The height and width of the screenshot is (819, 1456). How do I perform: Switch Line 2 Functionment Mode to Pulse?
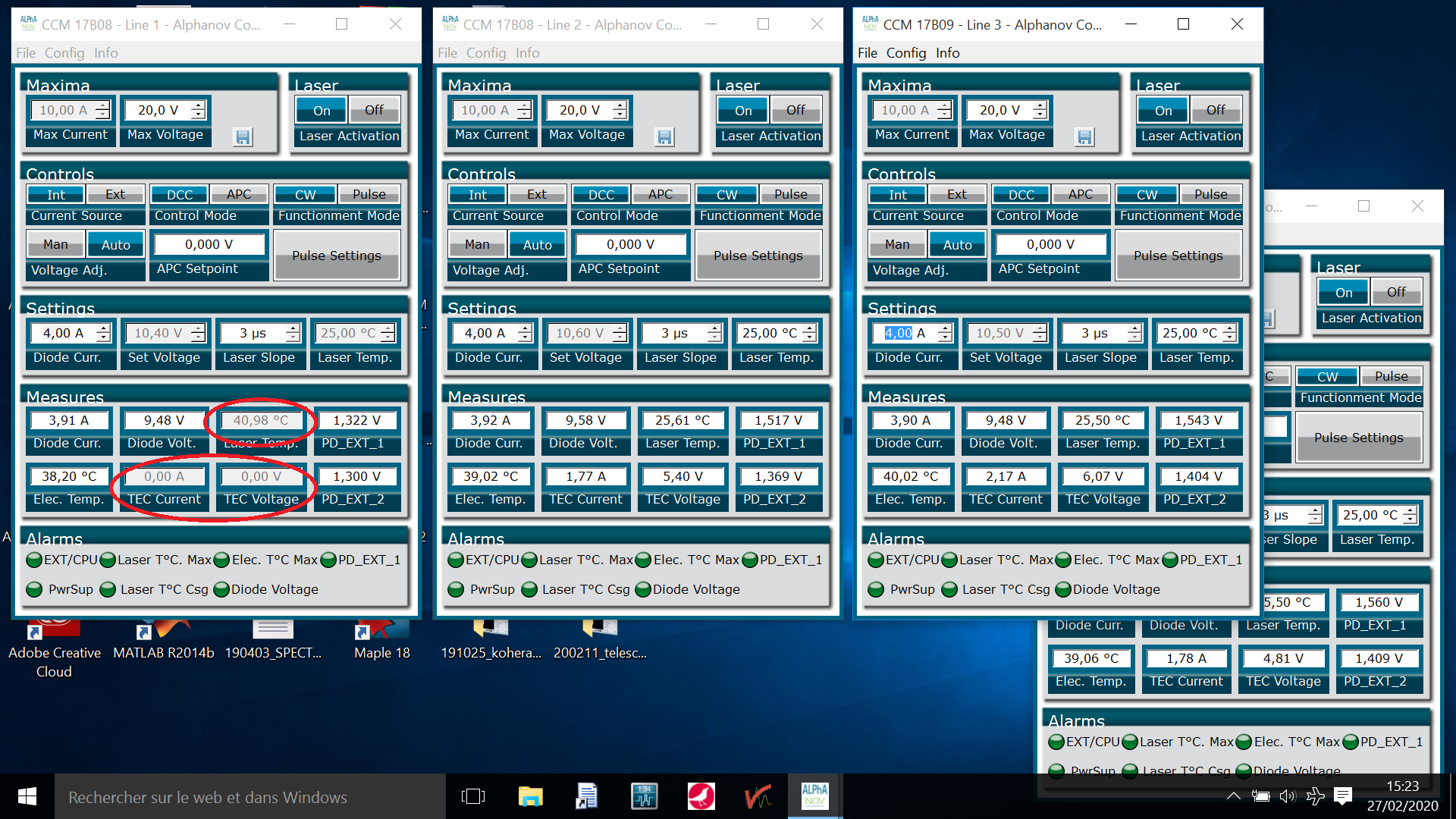click(x=790, y=195)
